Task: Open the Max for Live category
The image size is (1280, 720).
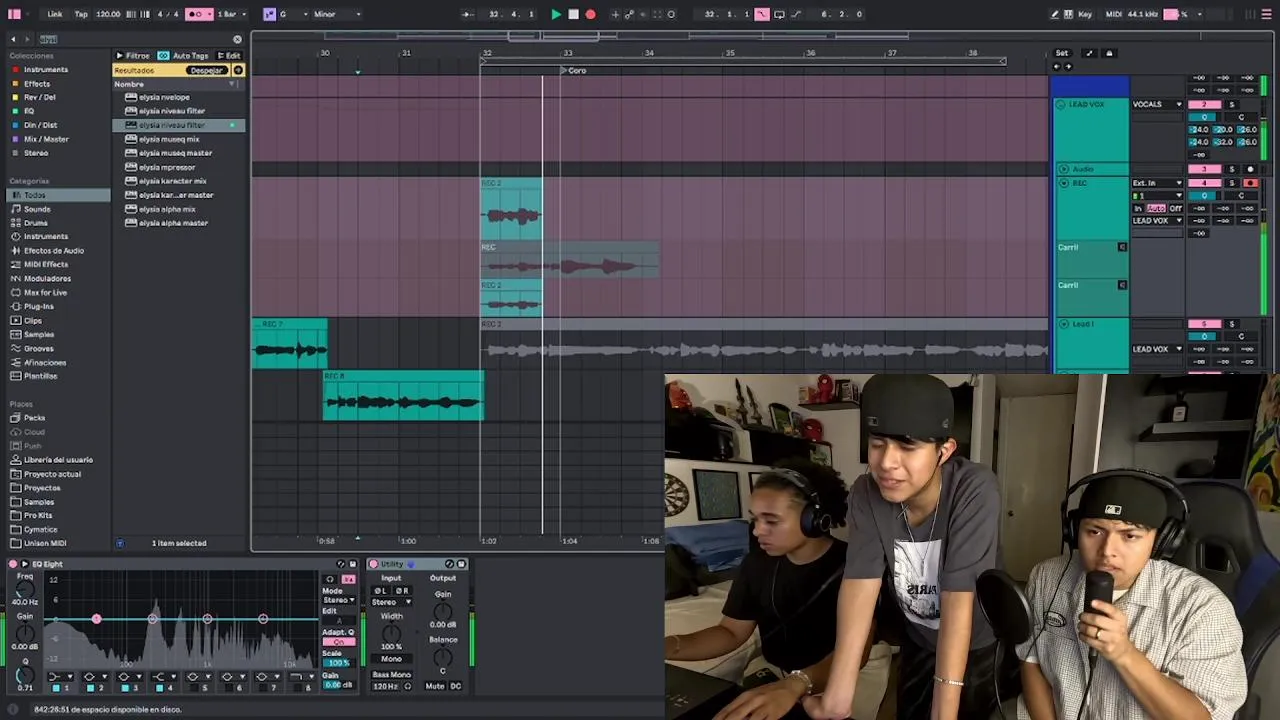Action: pos(45,292)
